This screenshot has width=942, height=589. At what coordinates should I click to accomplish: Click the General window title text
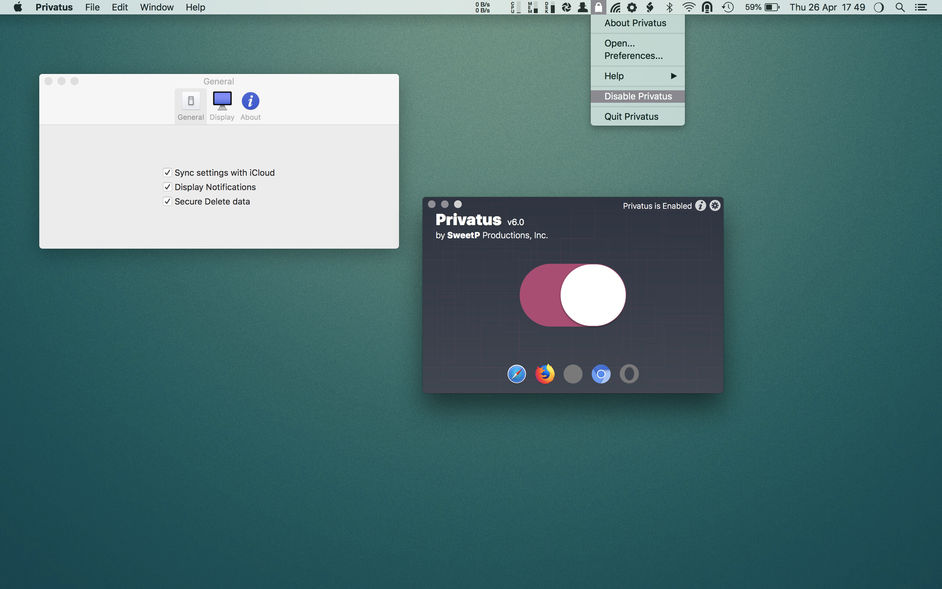(x=219, y=81)
